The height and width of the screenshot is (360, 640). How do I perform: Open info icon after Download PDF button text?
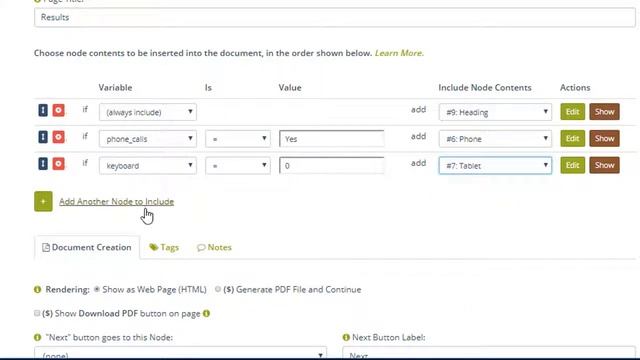(x=207, y=313)
